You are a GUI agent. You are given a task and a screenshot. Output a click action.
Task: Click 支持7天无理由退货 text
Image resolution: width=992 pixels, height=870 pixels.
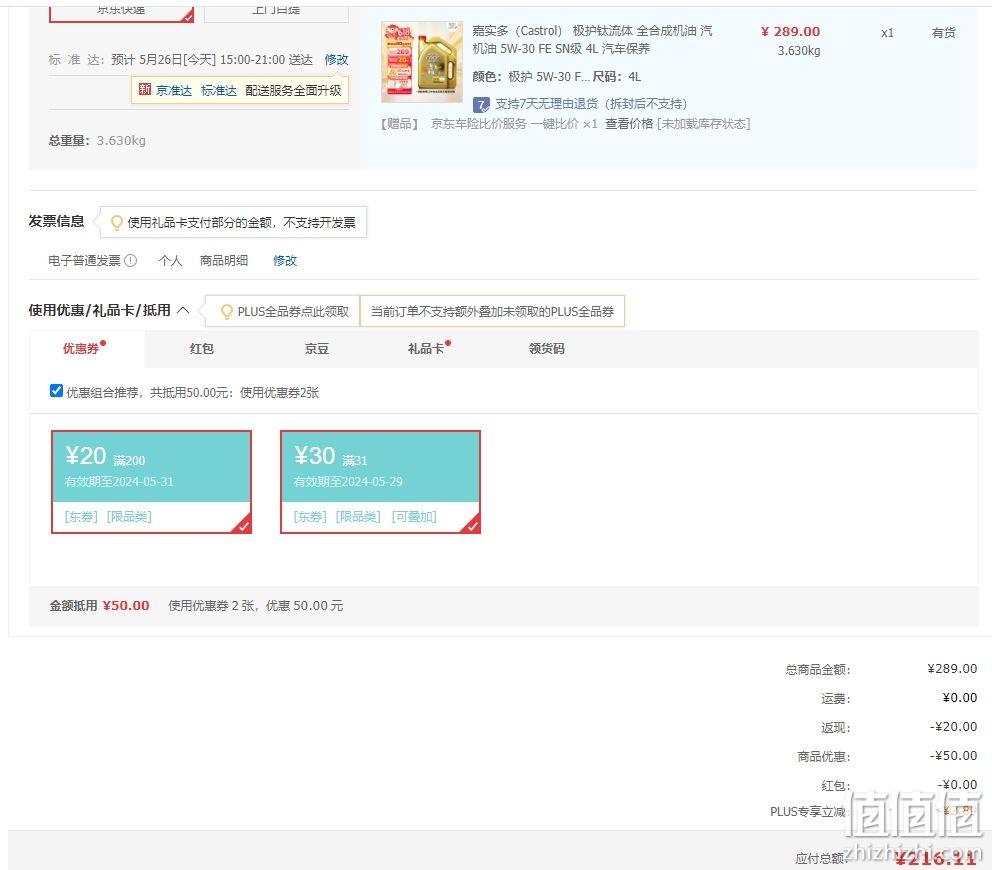click(x=591, y=104)
